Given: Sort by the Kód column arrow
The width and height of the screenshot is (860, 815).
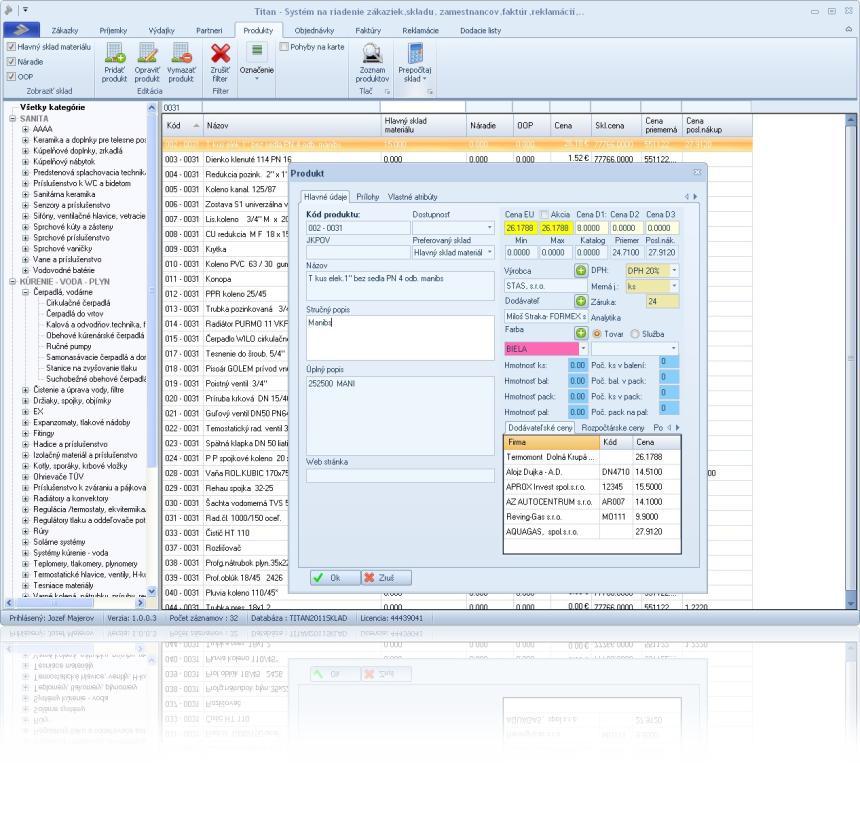Looking at the screenshot, I should tap(196, 126).
